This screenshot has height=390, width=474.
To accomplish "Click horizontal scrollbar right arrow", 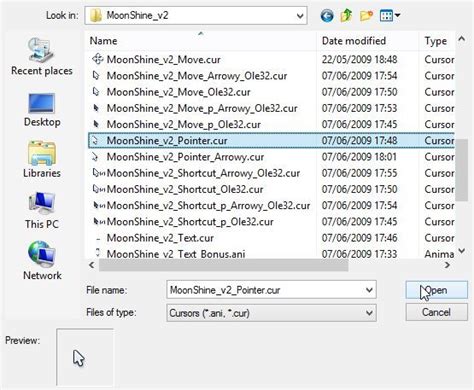I will point(447,265).
